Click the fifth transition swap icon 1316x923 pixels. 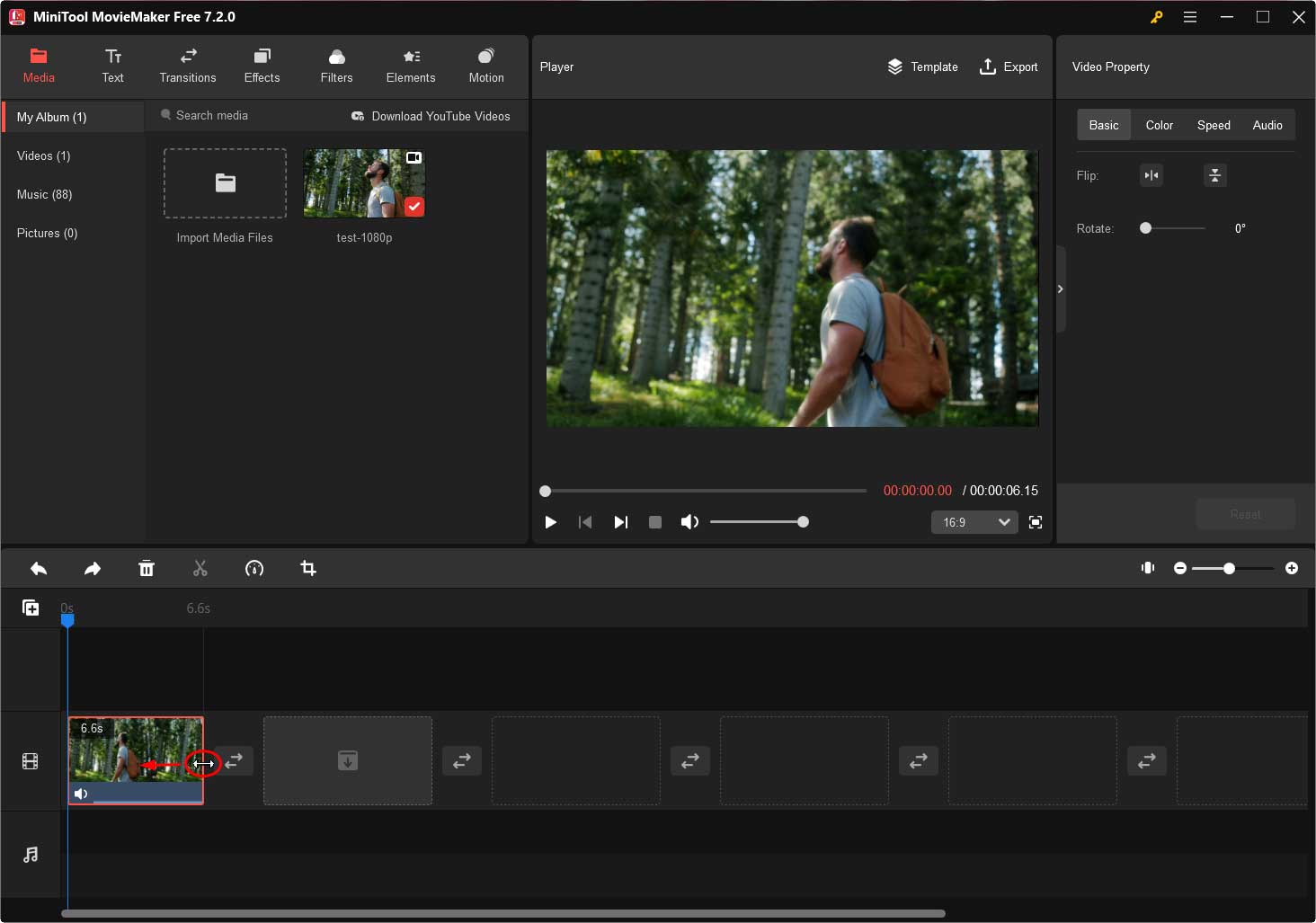click(x=1147, y=760)
